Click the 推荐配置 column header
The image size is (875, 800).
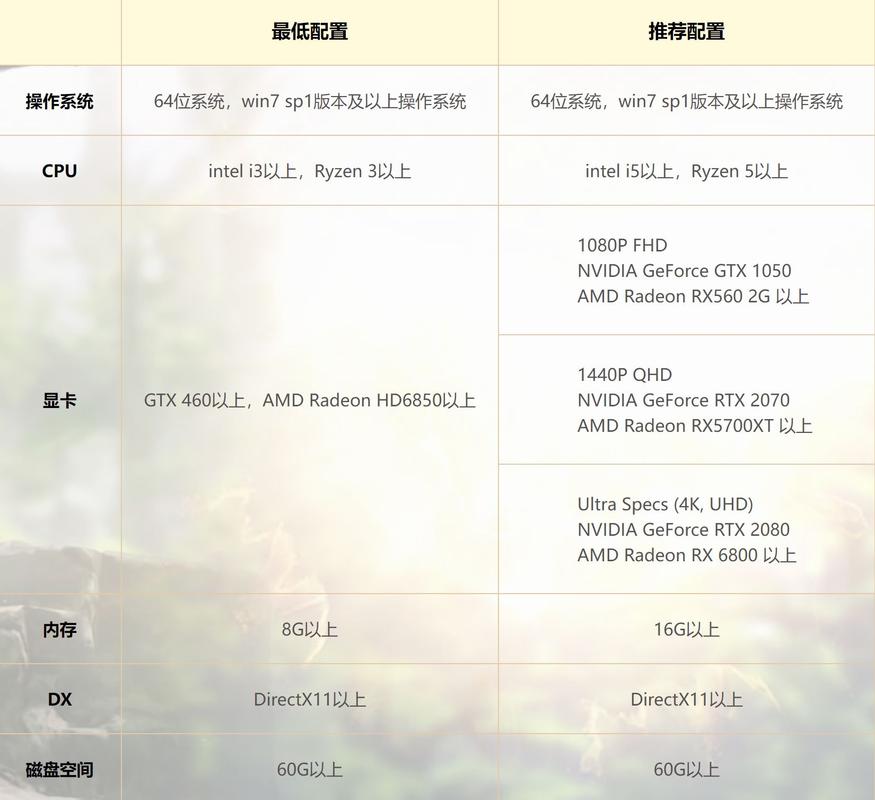686,31
